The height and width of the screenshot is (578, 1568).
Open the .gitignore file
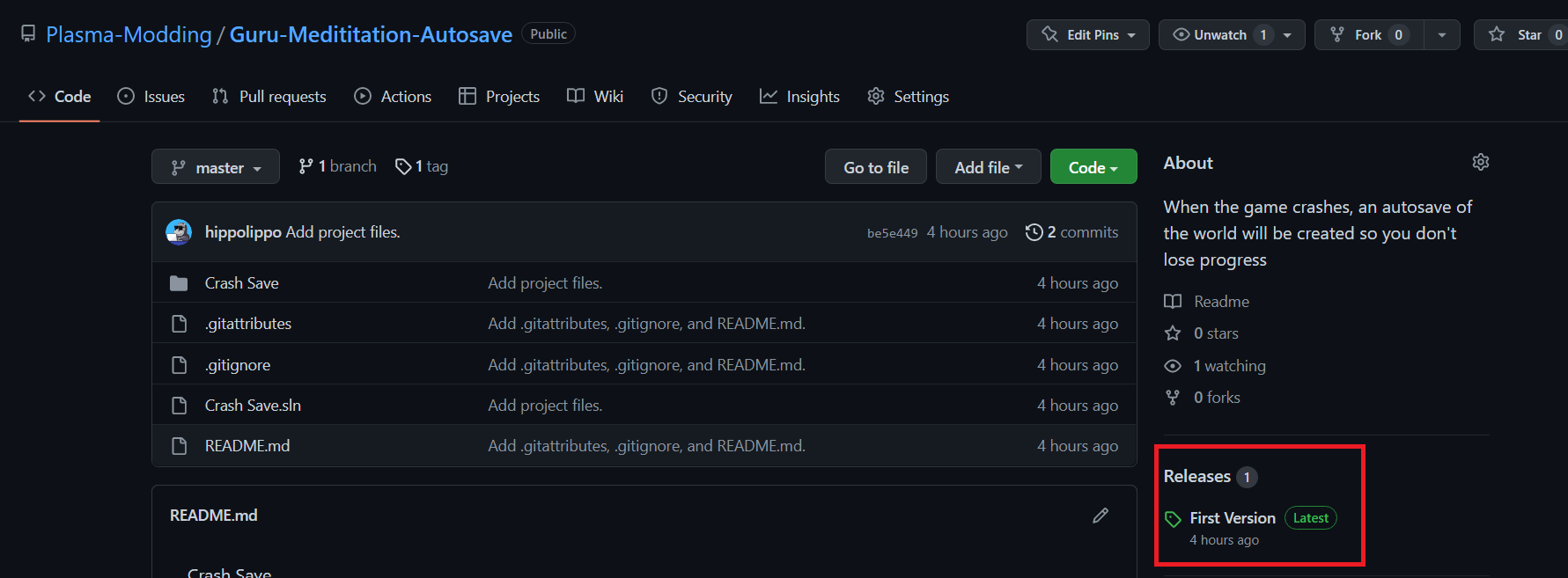pyautogui.click(x=238, y=365)
